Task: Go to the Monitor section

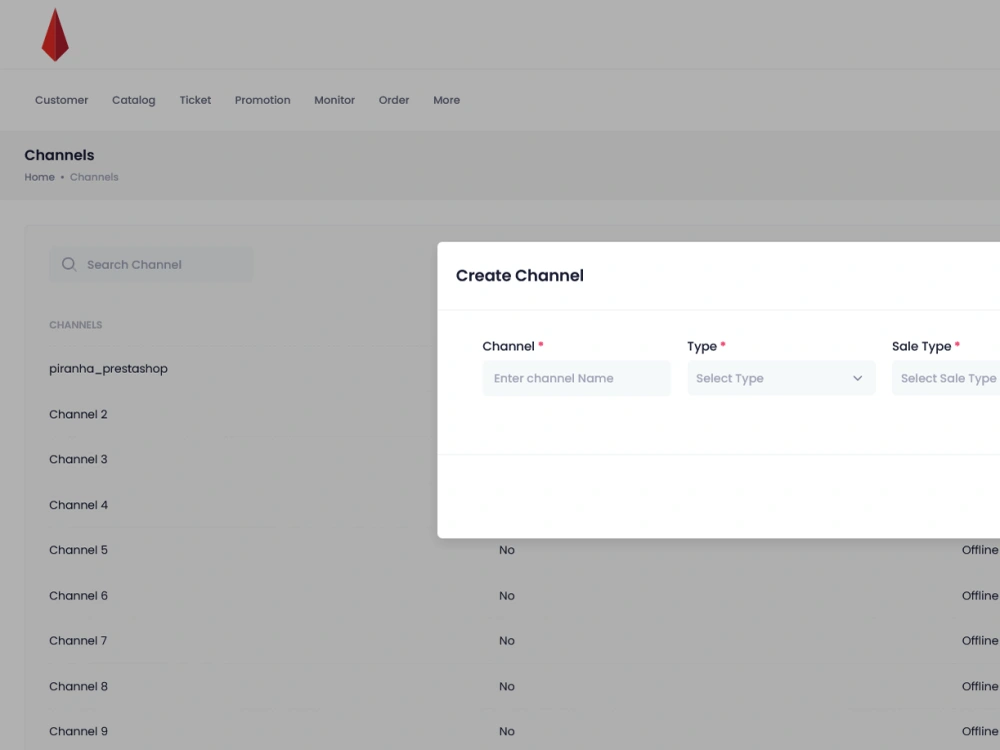Action: (334, 100)
